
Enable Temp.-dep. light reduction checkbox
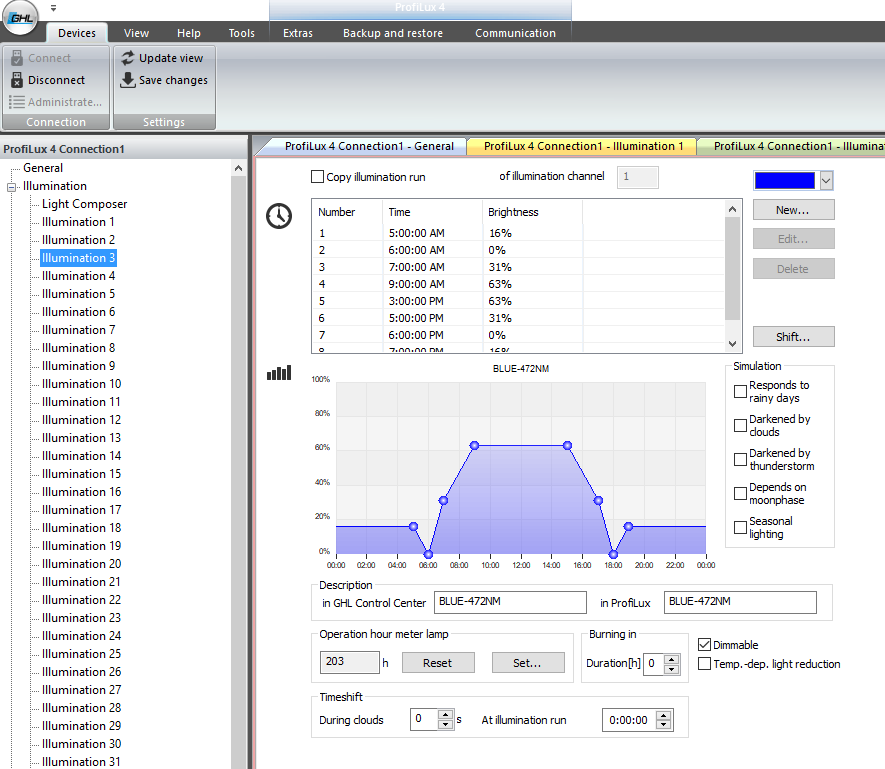point(704,663)
